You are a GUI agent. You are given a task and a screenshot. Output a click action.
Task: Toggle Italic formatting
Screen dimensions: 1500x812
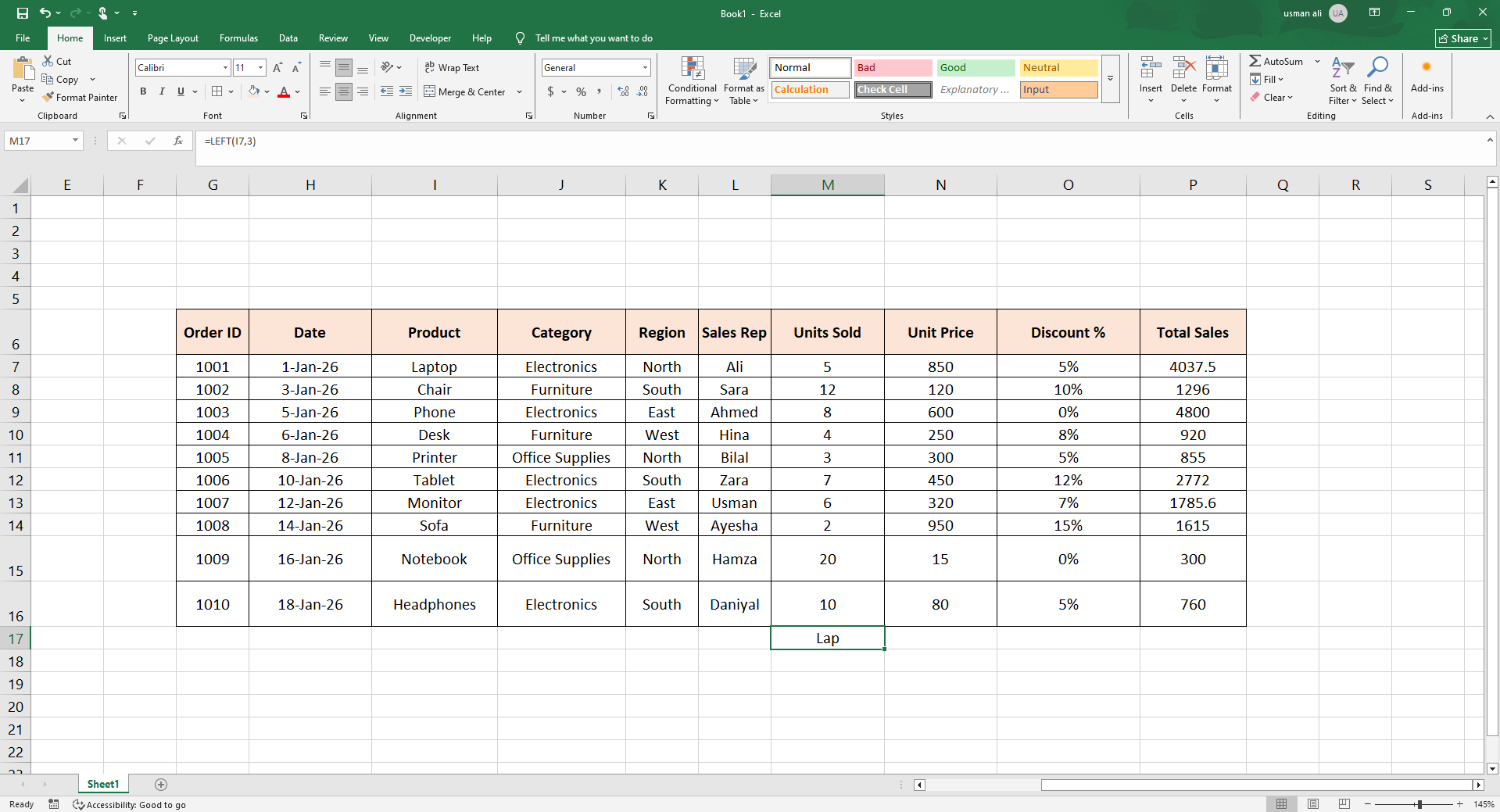tap(162, 91)
